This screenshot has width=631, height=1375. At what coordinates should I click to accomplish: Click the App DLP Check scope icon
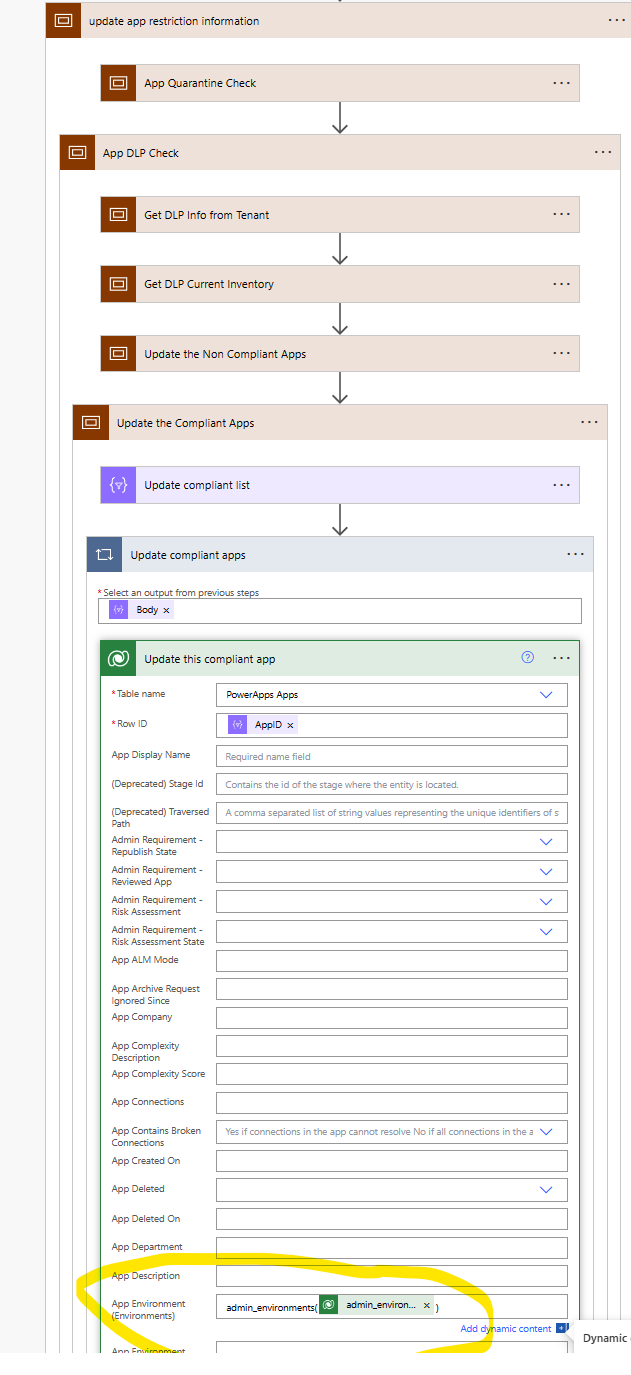point(77,152)
